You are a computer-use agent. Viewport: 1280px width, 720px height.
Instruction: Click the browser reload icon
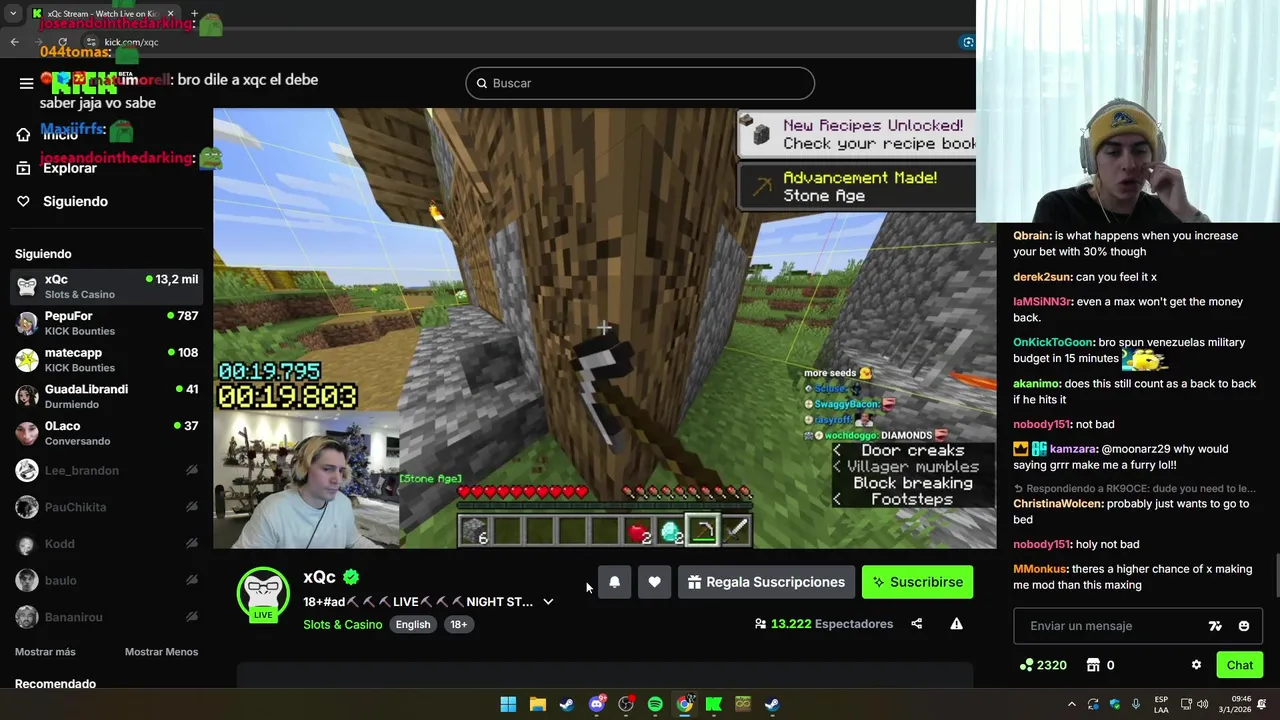click(x=62, y=42)
